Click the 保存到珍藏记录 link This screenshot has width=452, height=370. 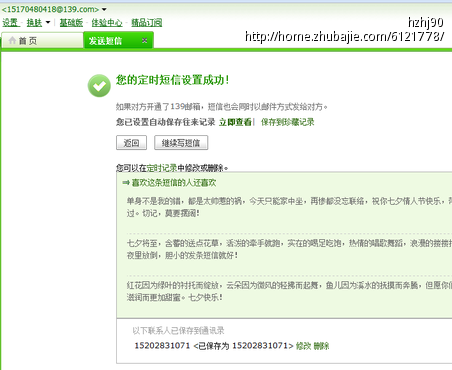pyautogui.click(x=288, y=122)
